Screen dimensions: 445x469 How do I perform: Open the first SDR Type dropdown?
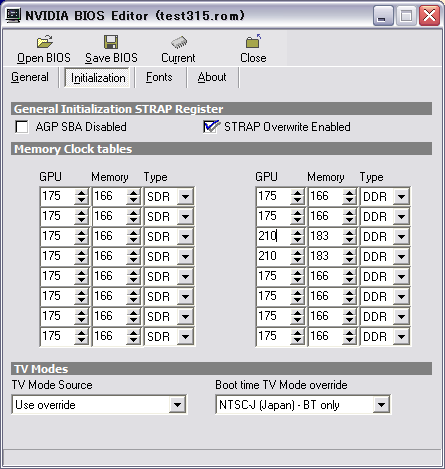point(185,197)
